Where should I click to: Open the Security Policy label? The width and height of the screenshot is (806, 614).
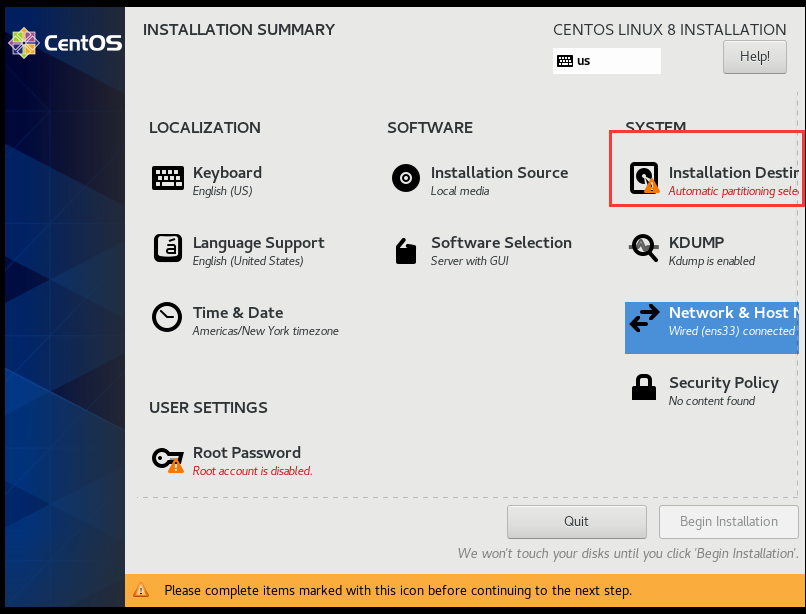(724, 383)
